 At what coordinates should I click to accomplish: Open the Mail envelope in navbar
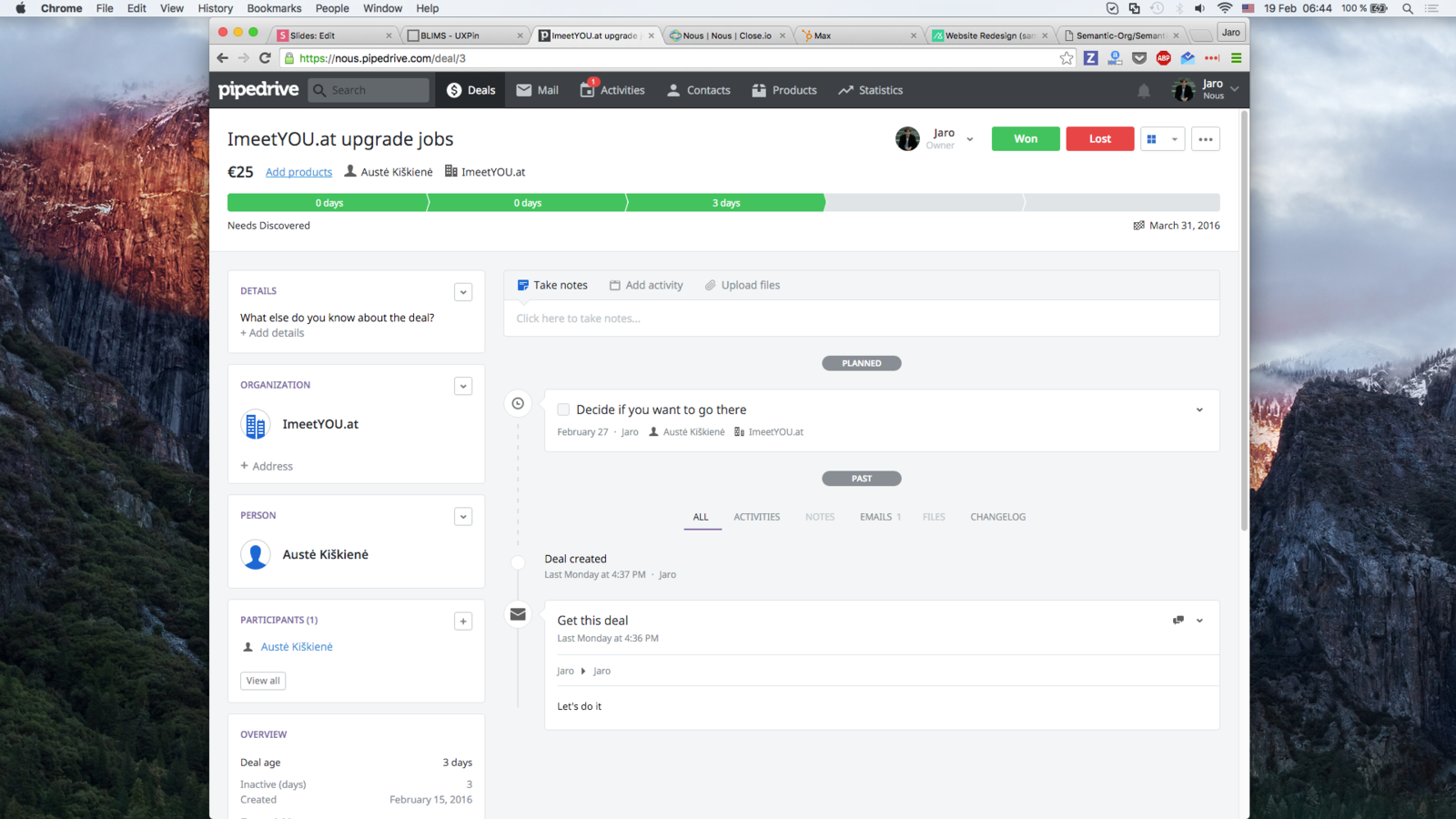point(537,90)
